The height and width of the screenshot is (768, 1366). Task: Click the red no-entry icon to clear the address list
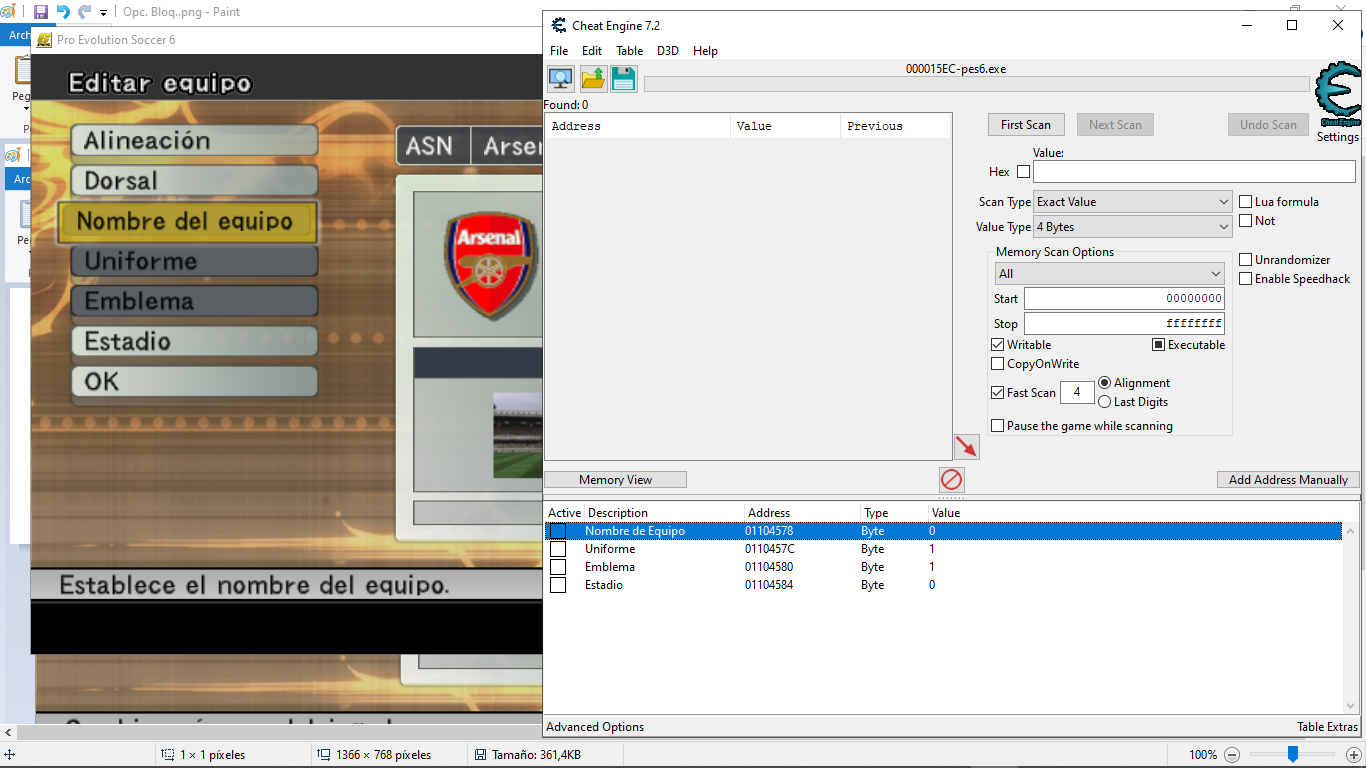pos(951,480)
